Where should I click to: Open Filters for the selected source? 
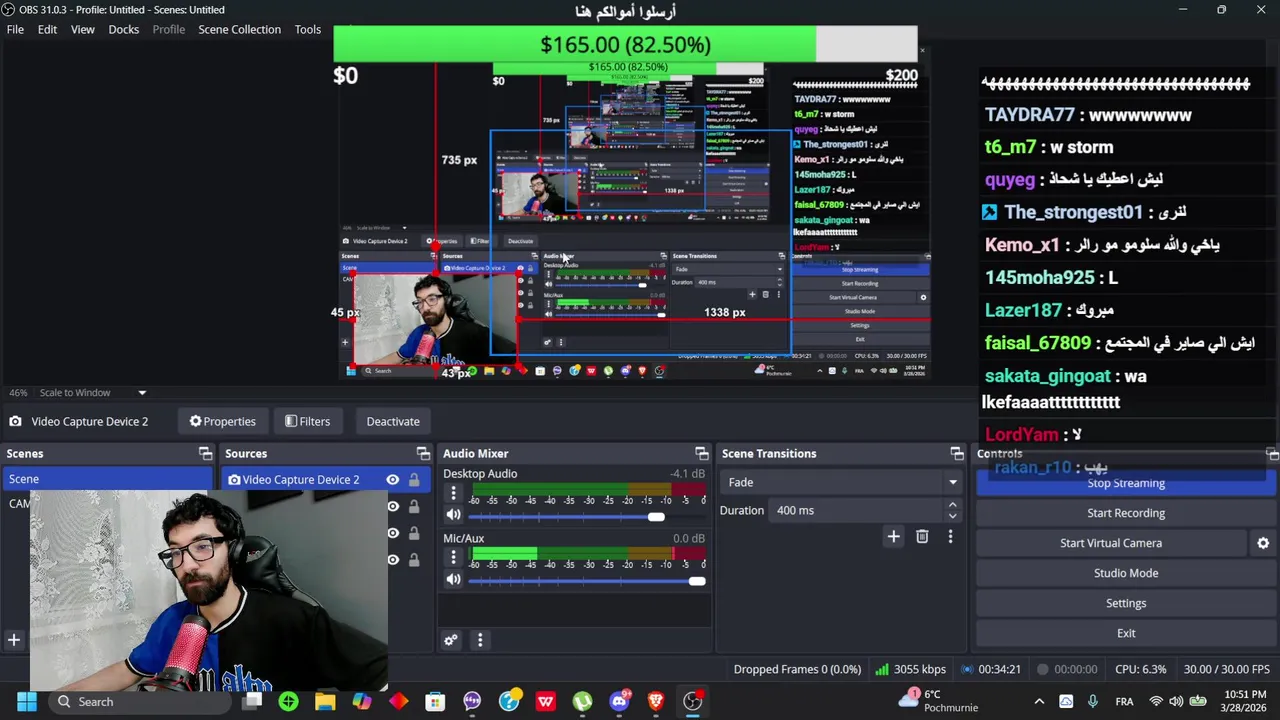pos(307,421)
